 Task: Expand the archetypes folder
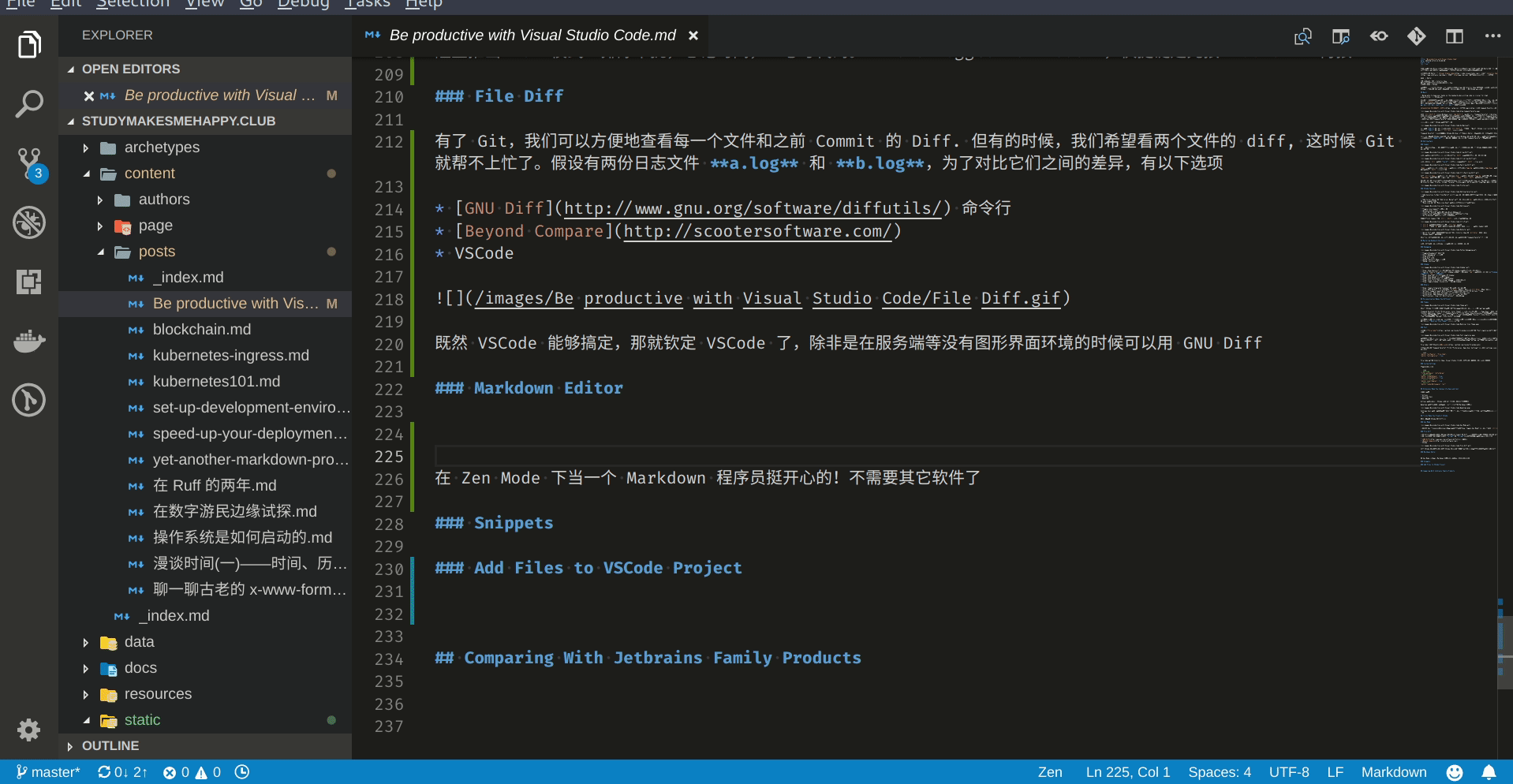pos(205,147)
